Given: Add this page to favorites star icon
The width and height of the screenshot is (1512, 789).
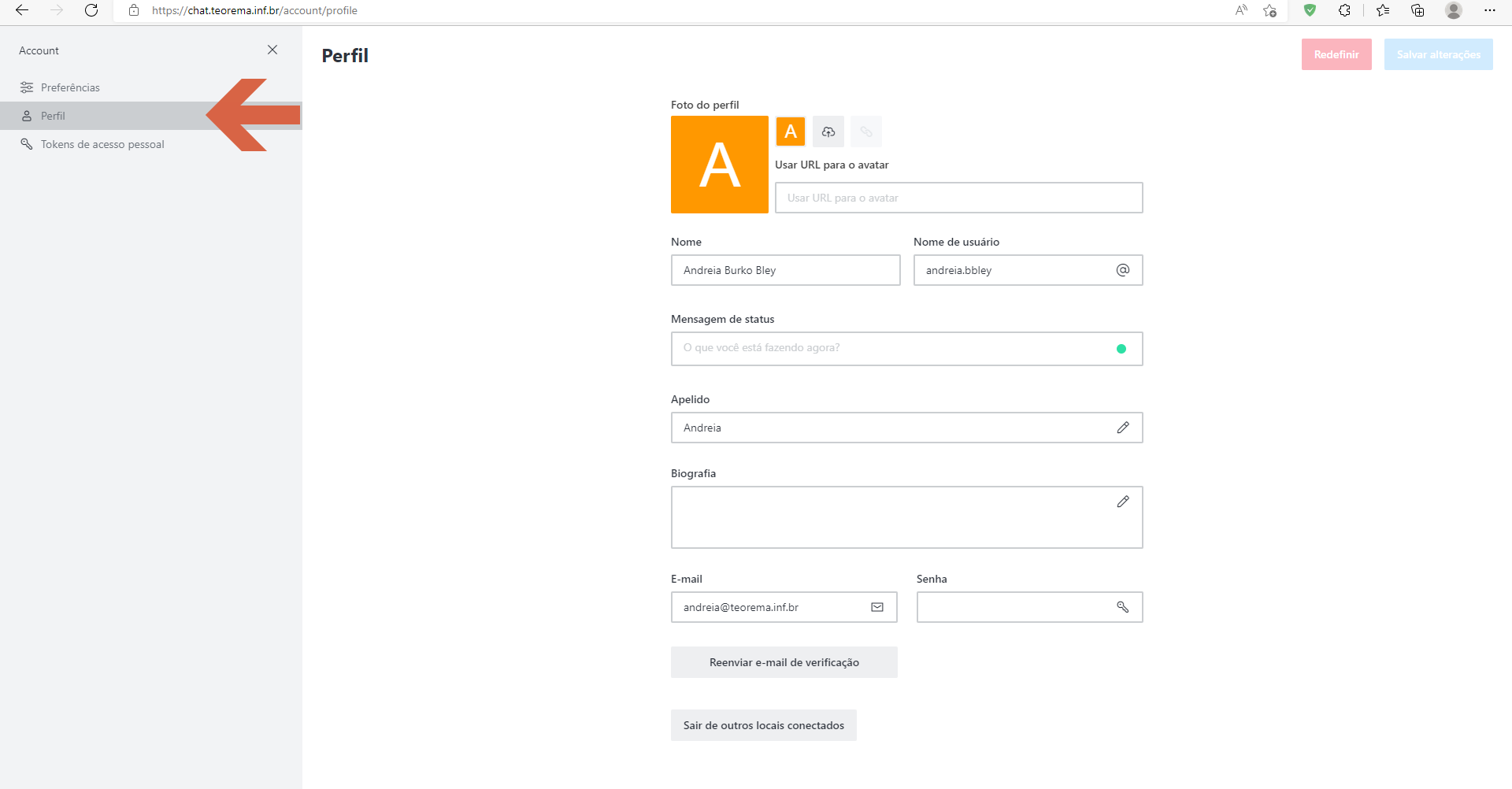Looking at the screenshot, I should tap(1269, 10).
